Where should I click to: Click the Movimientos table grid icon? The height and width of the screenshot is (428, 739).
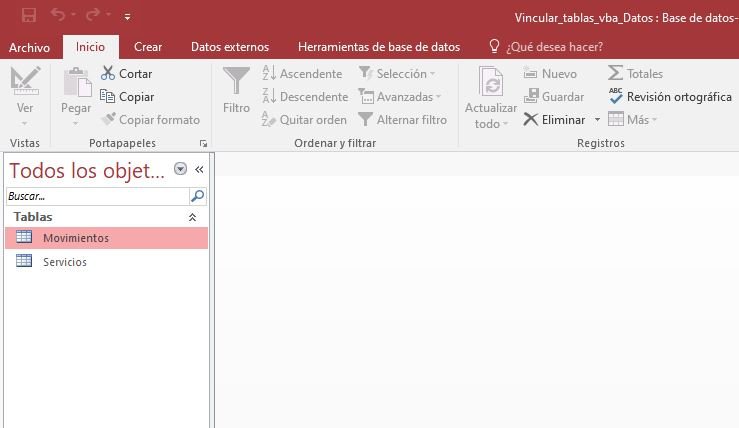[24, 237]
